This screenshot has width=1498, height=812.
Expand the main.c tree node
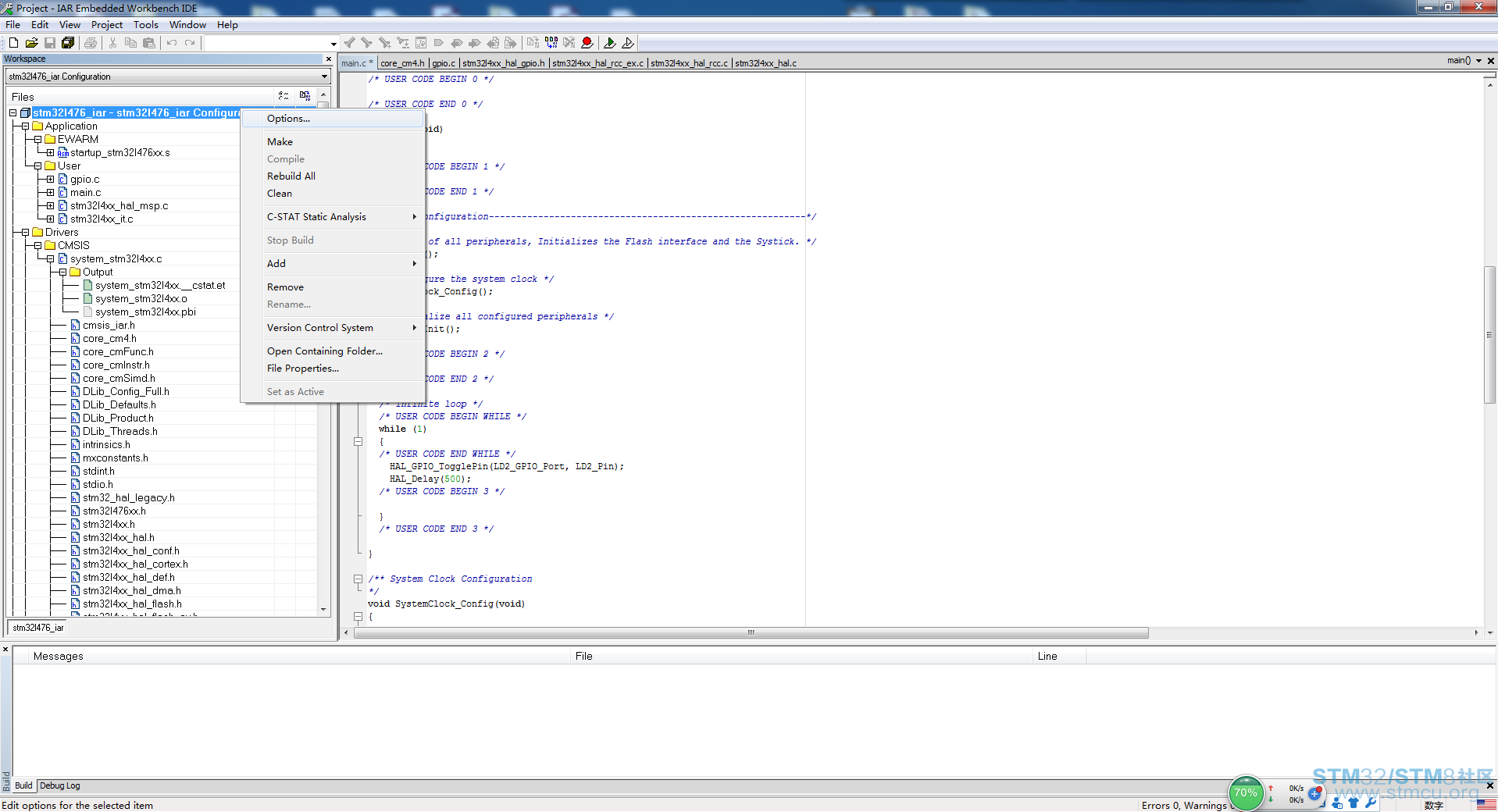(x=50, y=193)
